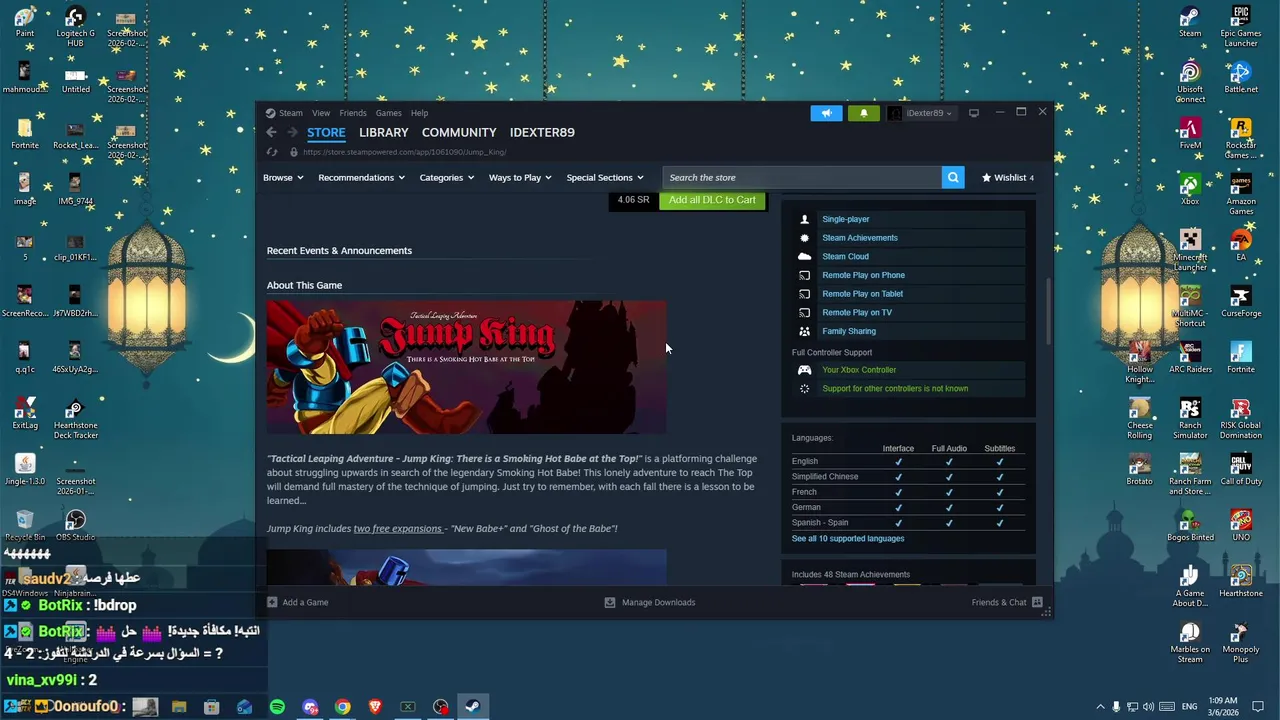
Task: Click the Steam Achievements feature link
Action: coord(860,238)
